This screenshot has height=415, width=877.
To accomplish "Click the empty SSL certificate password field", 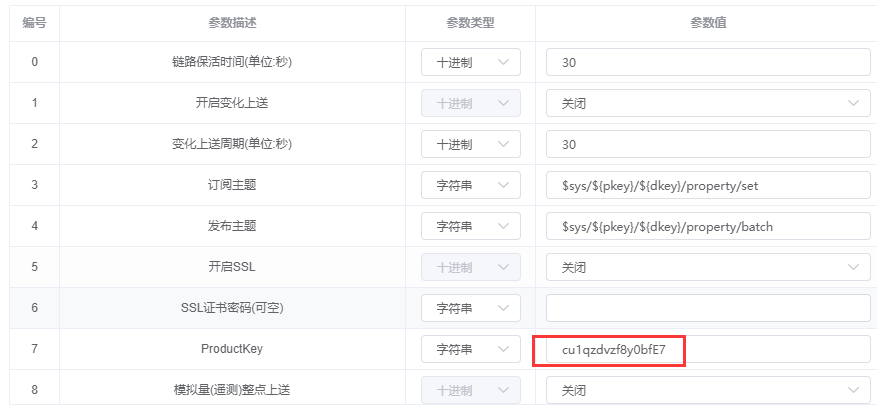I will point(708,308).
